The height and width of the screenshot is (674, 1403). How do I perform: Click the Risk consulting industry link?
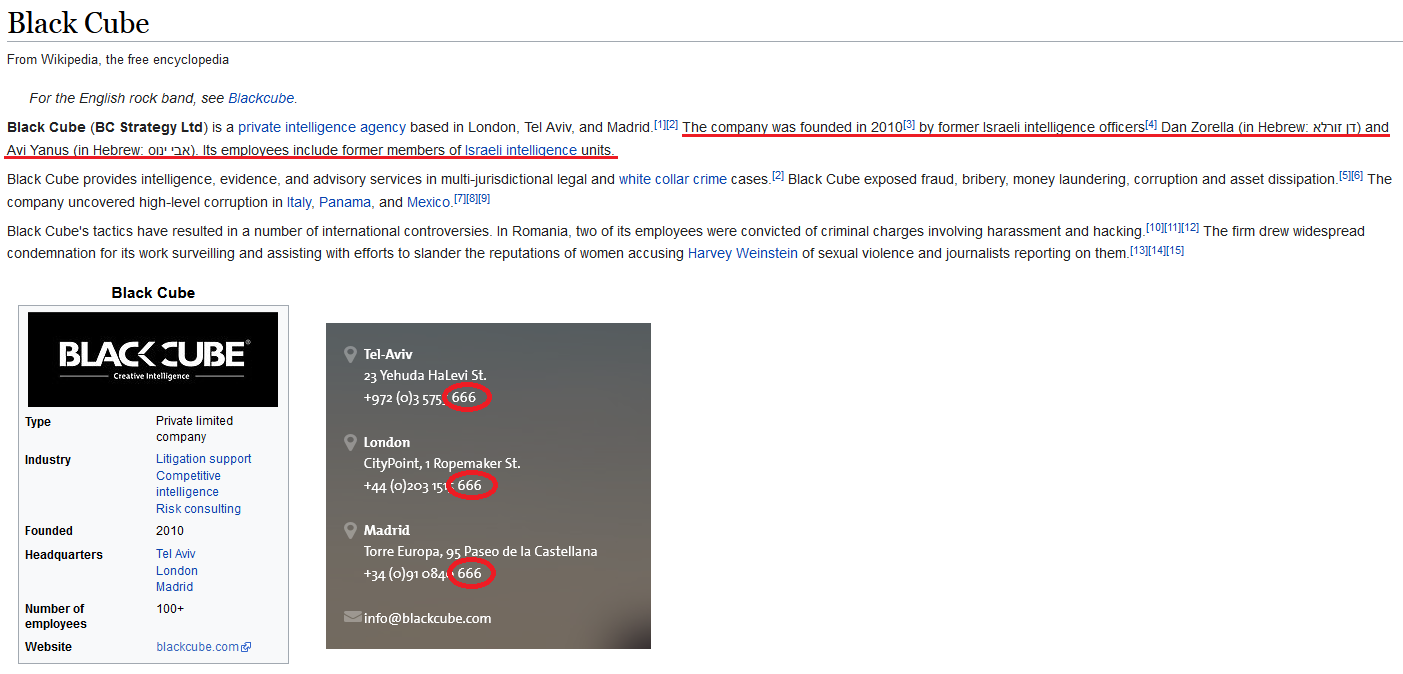(x=198, y=509)
